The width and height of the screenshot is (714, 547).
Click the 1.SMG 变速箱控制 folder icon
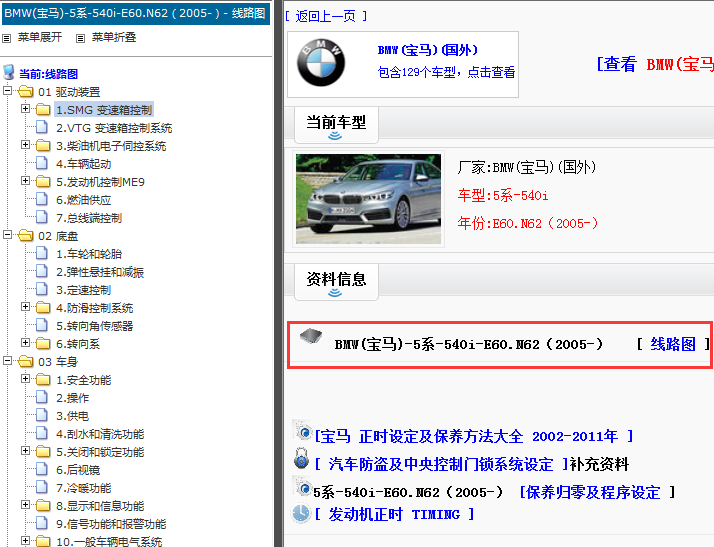[43, 110]
